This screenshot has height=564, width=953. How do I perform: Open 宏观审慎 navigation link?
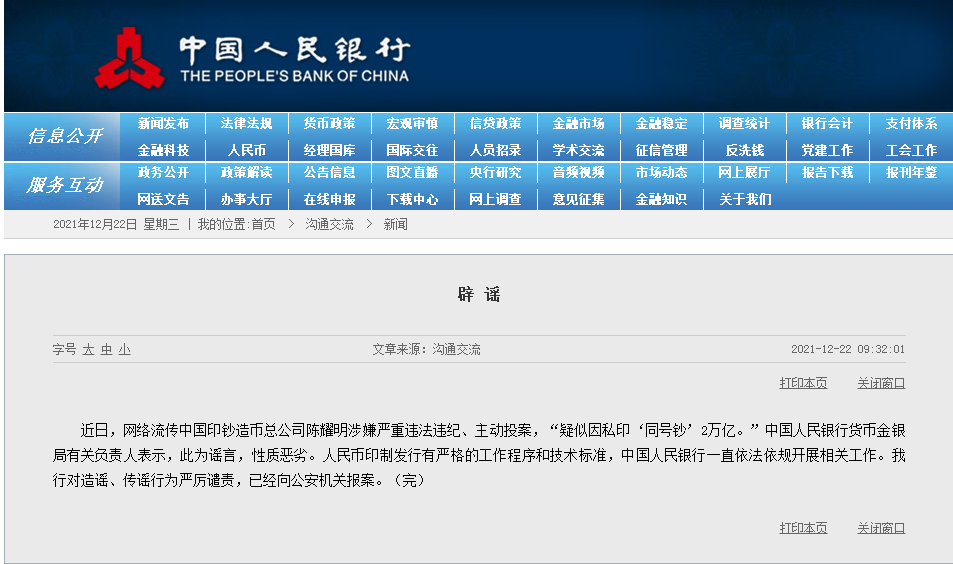click(412, 123)
